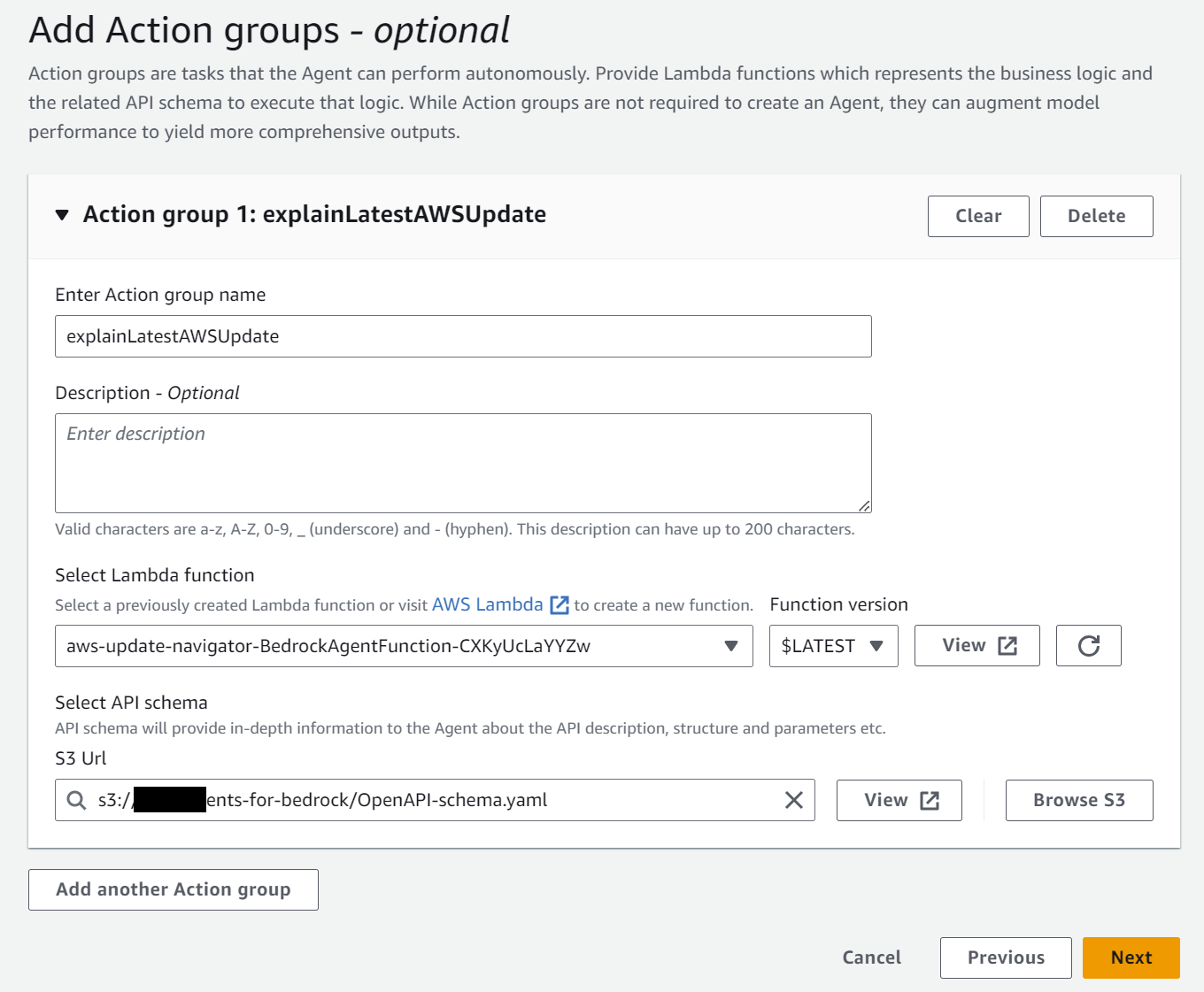Click inside the Action group name field
The width and height of the screenshot is (1204, 992).
click(x=463, y=335)
